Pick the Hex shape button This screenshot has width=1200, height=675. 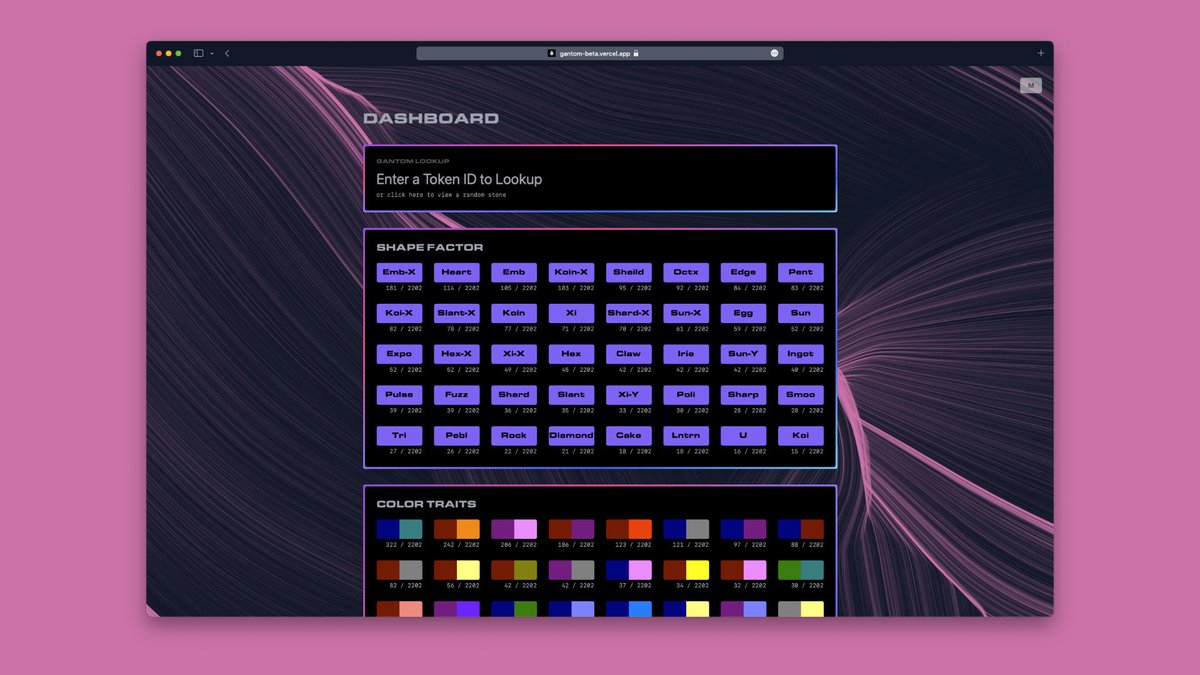571,354
